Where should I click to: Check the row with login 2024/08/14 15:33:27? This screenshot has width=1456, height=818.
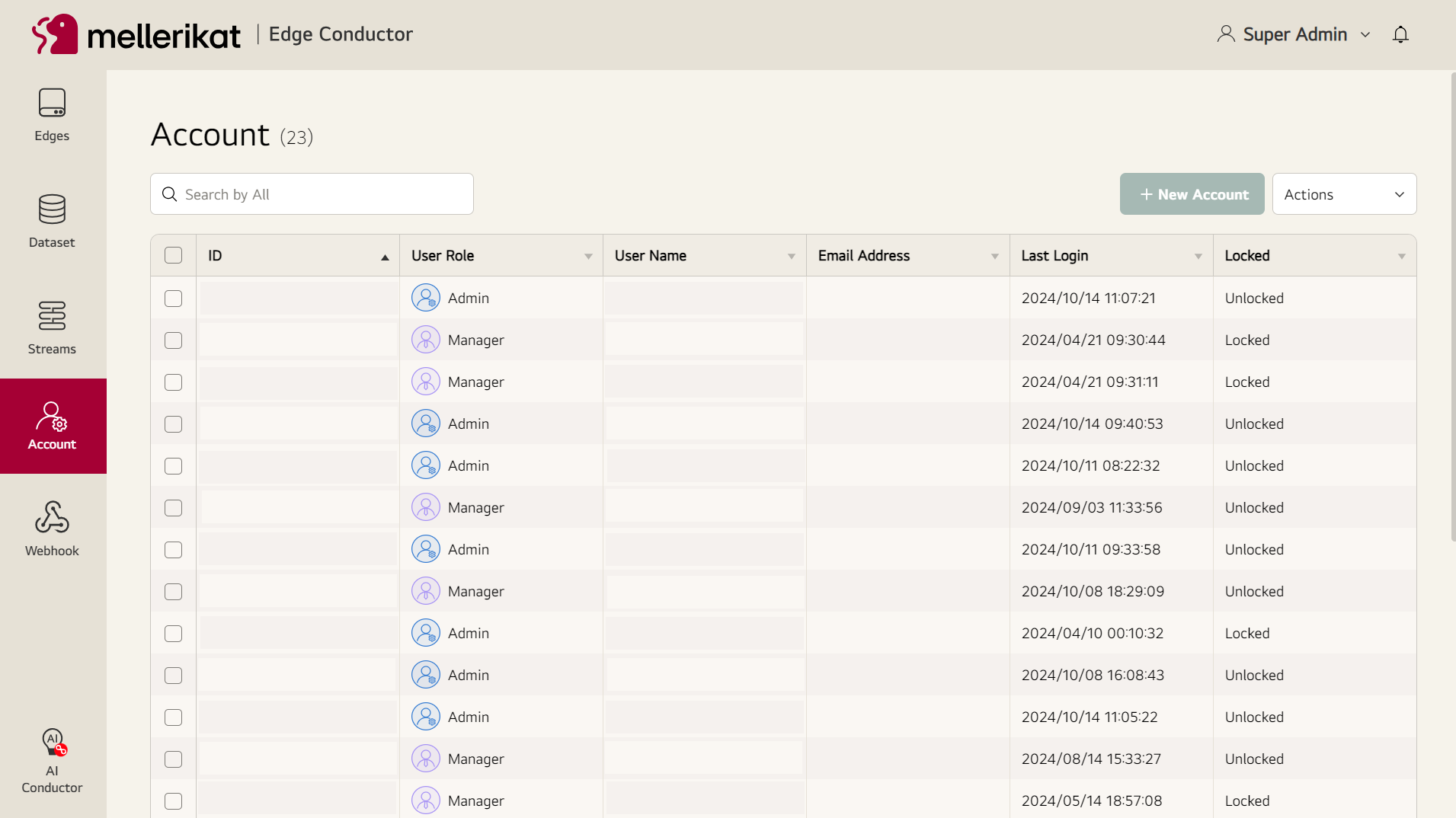(174, 759)
